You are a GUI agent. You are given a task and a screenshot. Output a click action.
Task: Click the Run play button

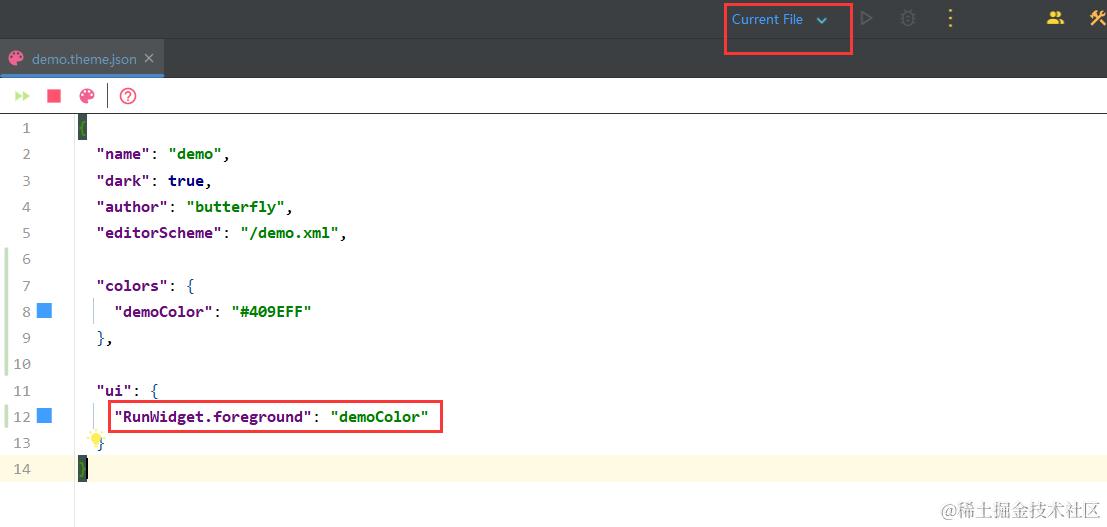pos(866,19)
